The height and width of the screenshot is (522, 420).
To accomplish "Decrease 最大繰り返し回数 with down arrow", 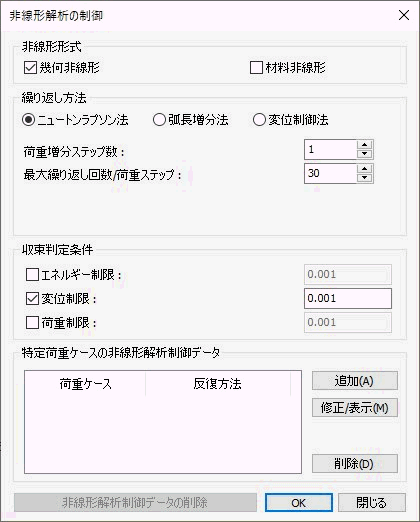I will (365, 178).
